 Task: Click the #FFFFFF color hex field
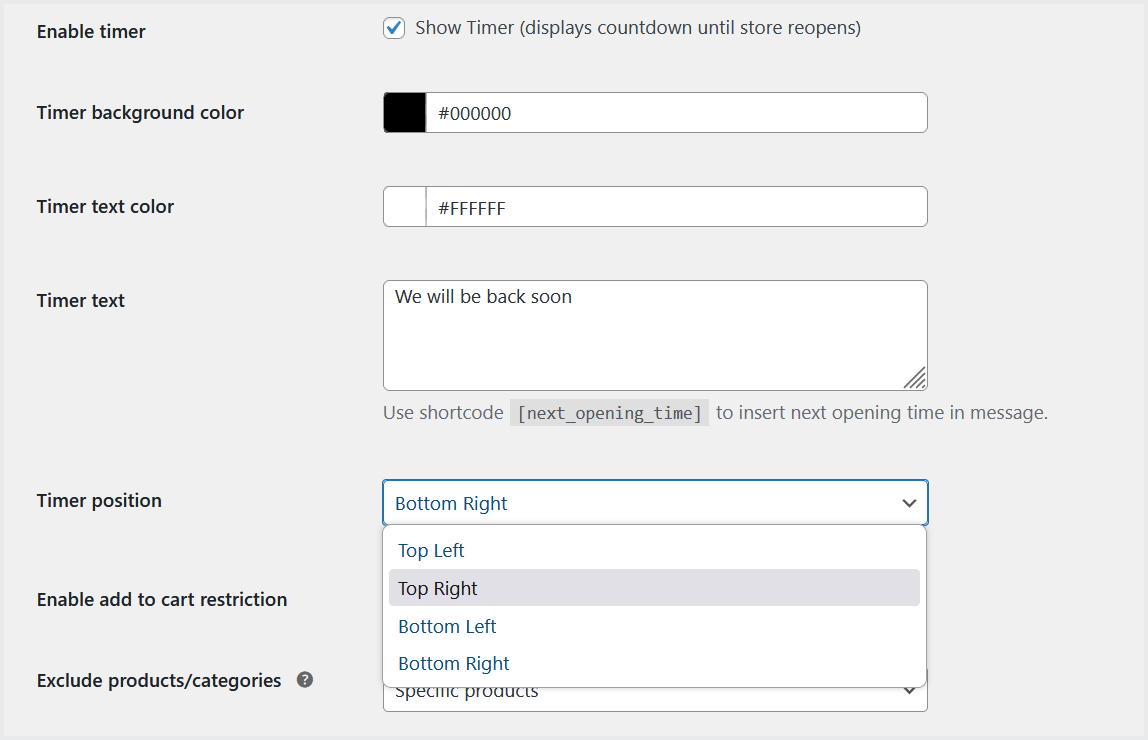point(676,207)
